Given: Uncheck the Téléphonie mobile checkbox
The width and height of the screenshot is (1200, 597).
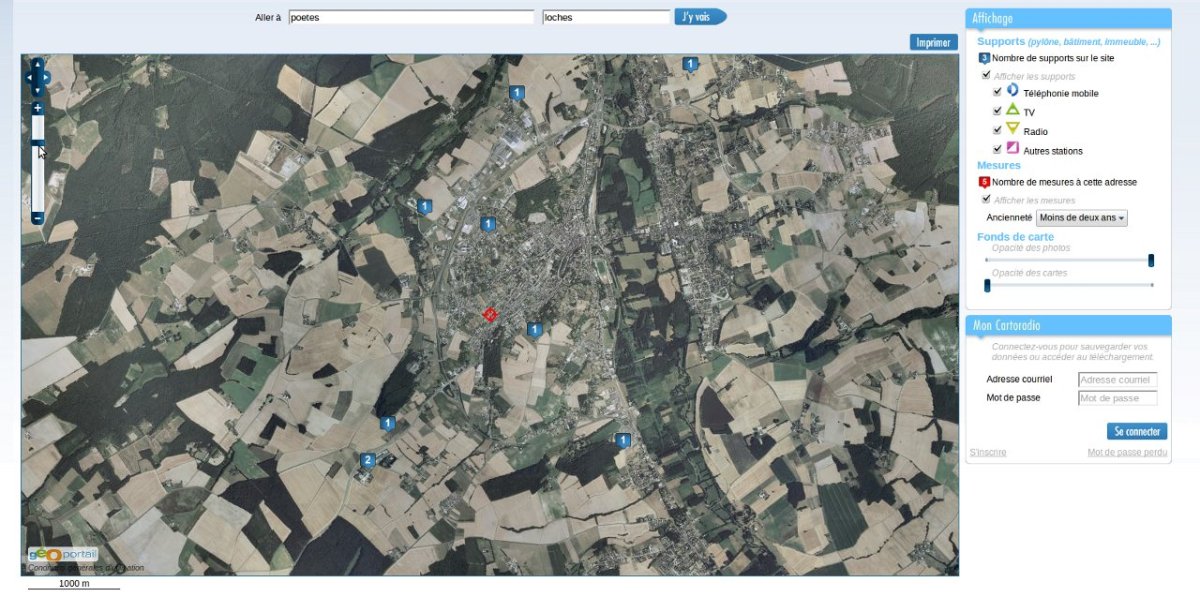Looking at the screenshot, I should pos(997,91).
